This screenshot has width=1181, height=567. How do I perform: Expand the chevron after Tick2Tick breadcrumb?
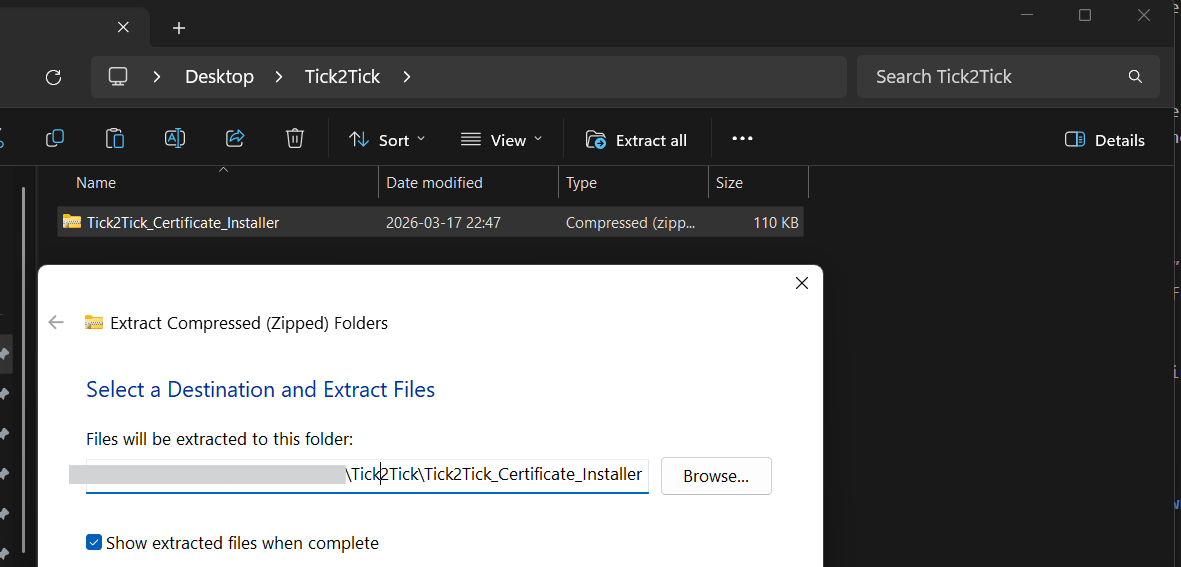click(x=406, y=77)
